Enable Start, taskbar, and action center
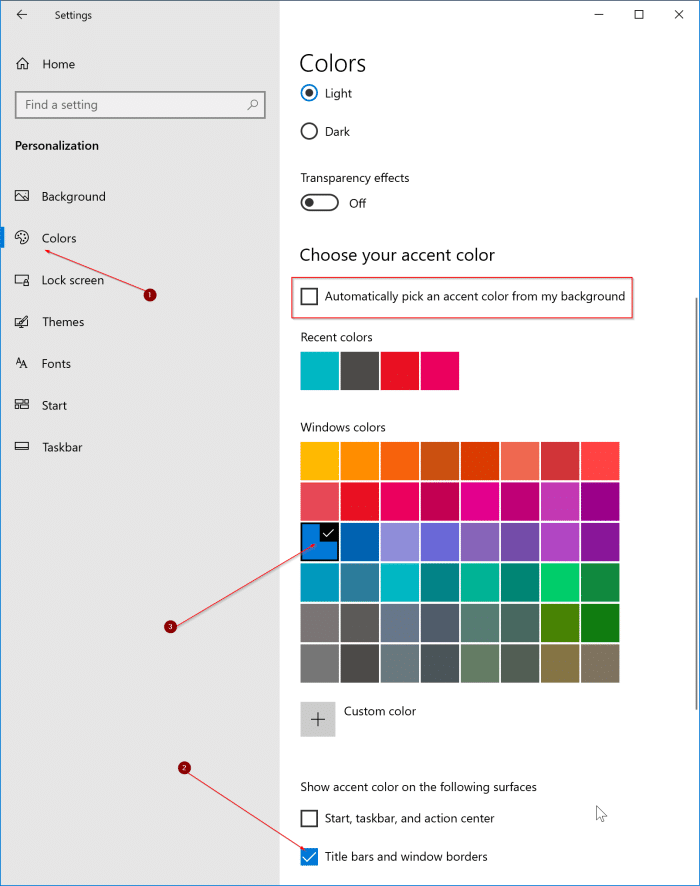This screenshot has height=886, width=700. pyautogui.click(x=309, y=818)
